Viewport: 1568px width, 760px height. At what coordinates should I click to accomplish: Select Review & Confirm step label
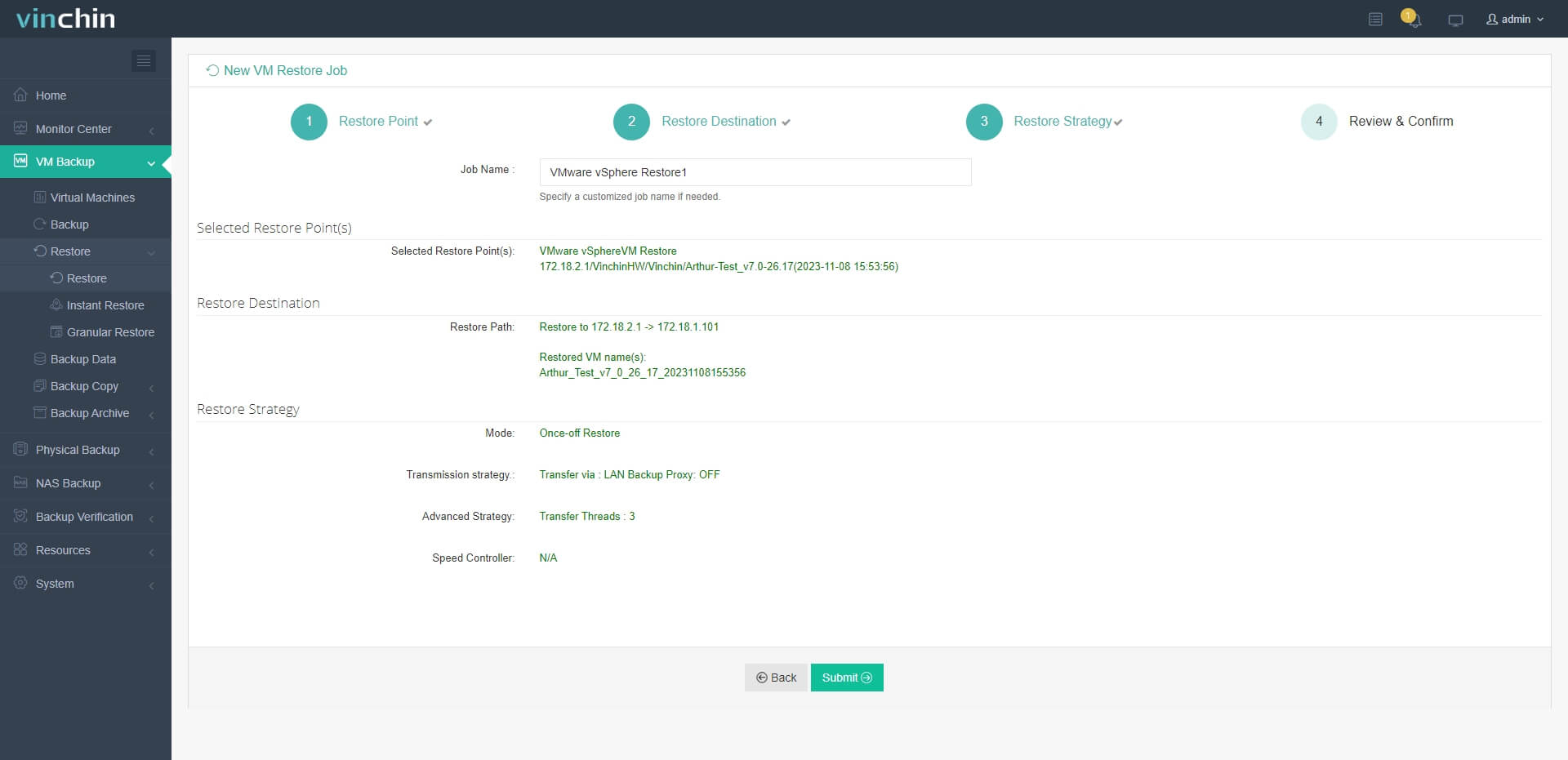pyautogui.click(x=1401, y=121)
